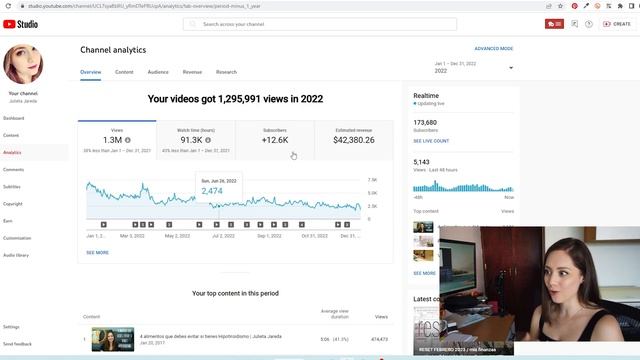This screenshot has height=360, width=640.
Task: Click the info icon next to 1.3M views
Action: click(x=128, y=140)
